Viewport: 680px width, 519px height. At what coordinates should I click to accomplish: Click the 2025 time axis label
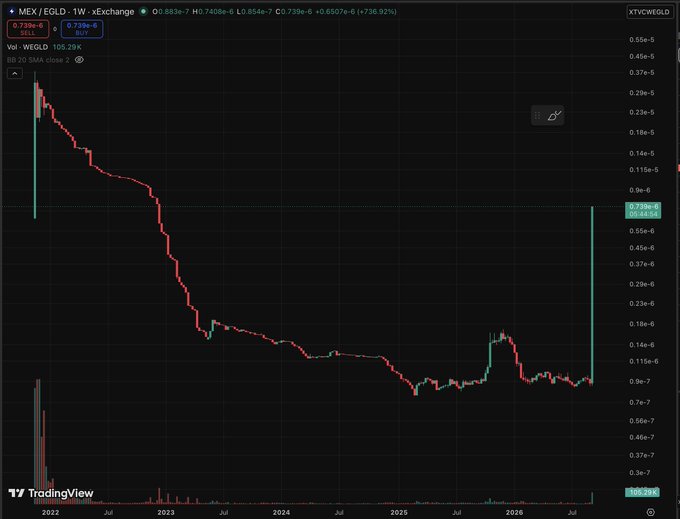click(399, 512)
